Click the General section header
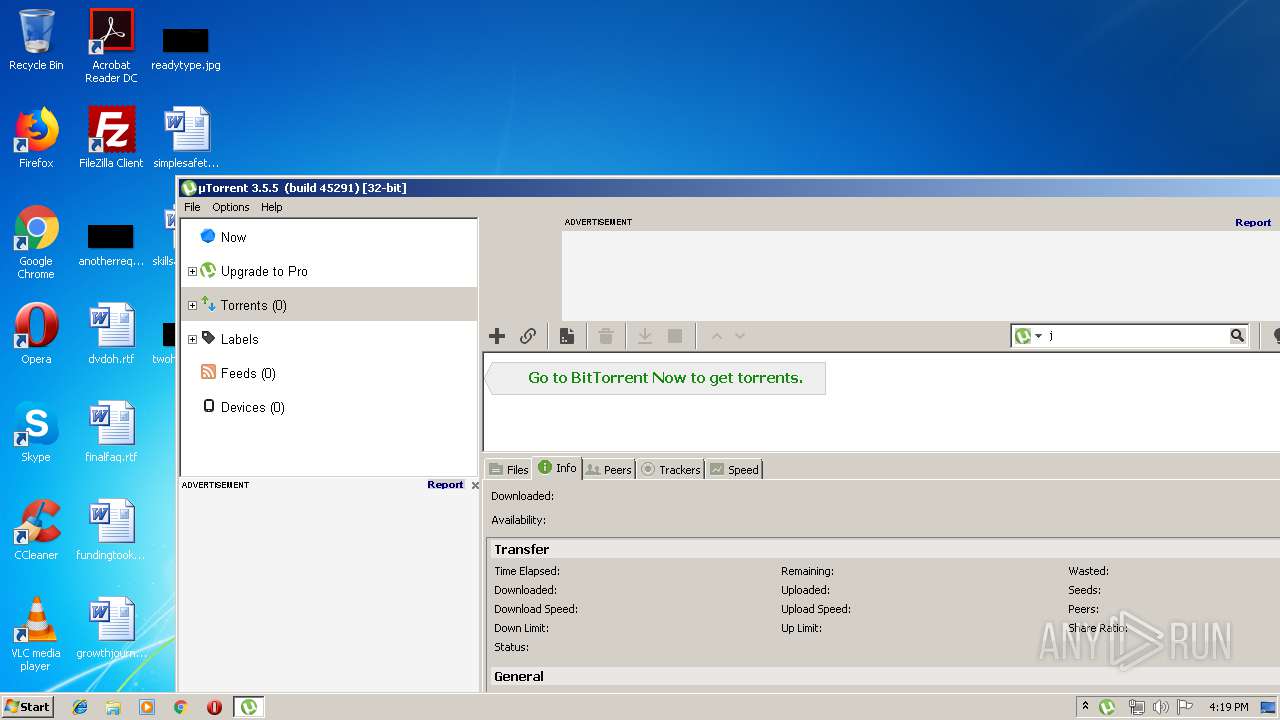 519,676
